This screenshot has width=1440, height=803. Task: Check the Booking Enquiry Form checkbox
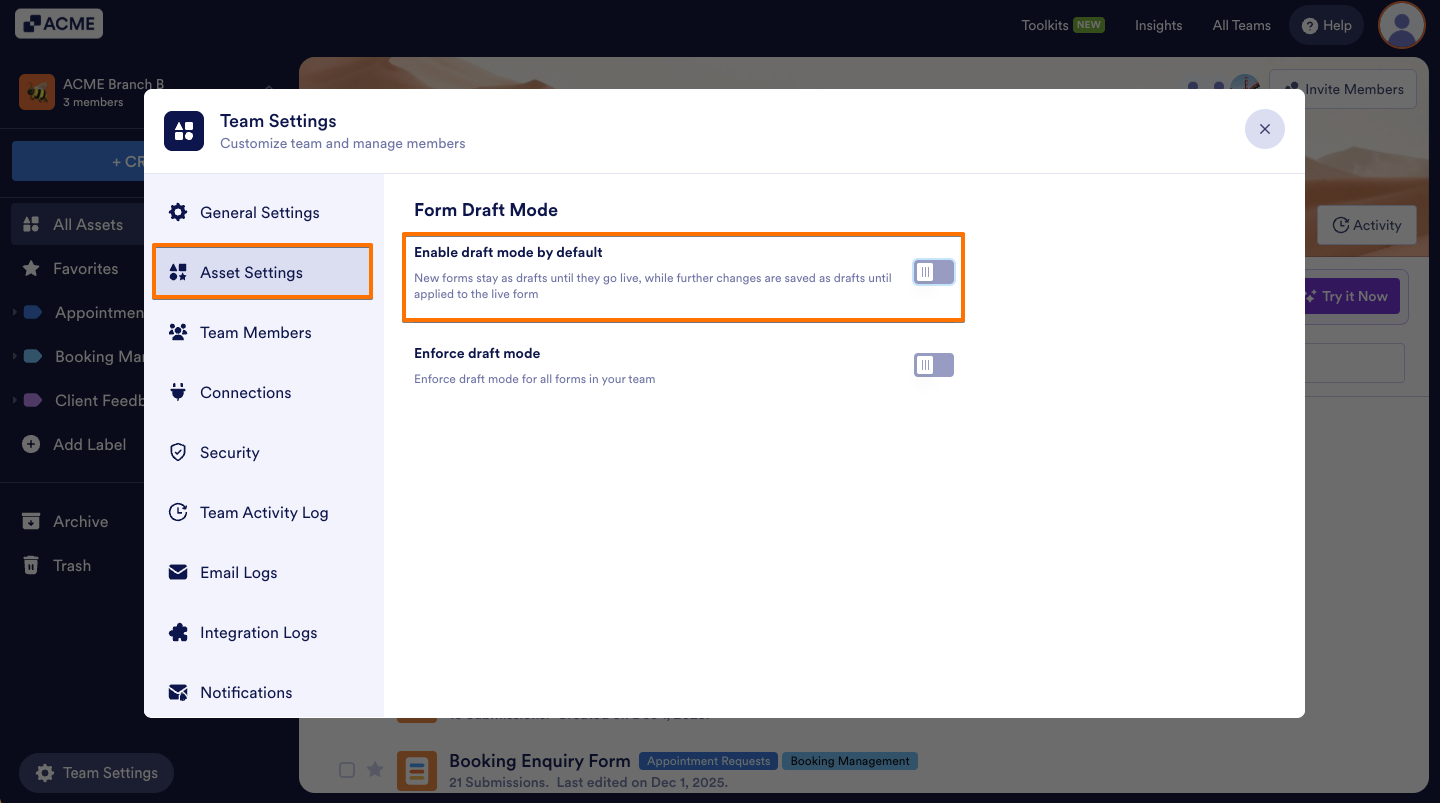[x=346, y=770]
